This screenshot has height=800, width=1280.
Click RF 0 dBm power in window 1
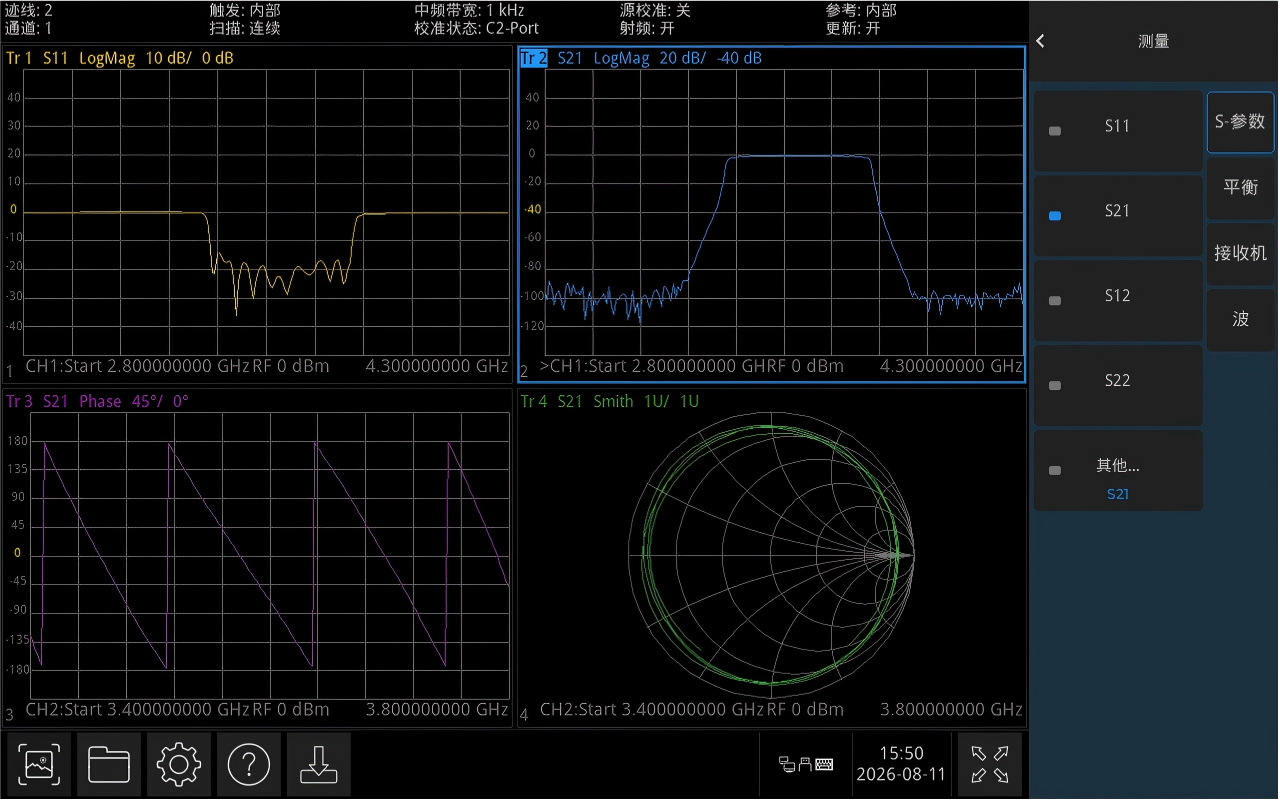pyautogui.click(x=291, y=366)
